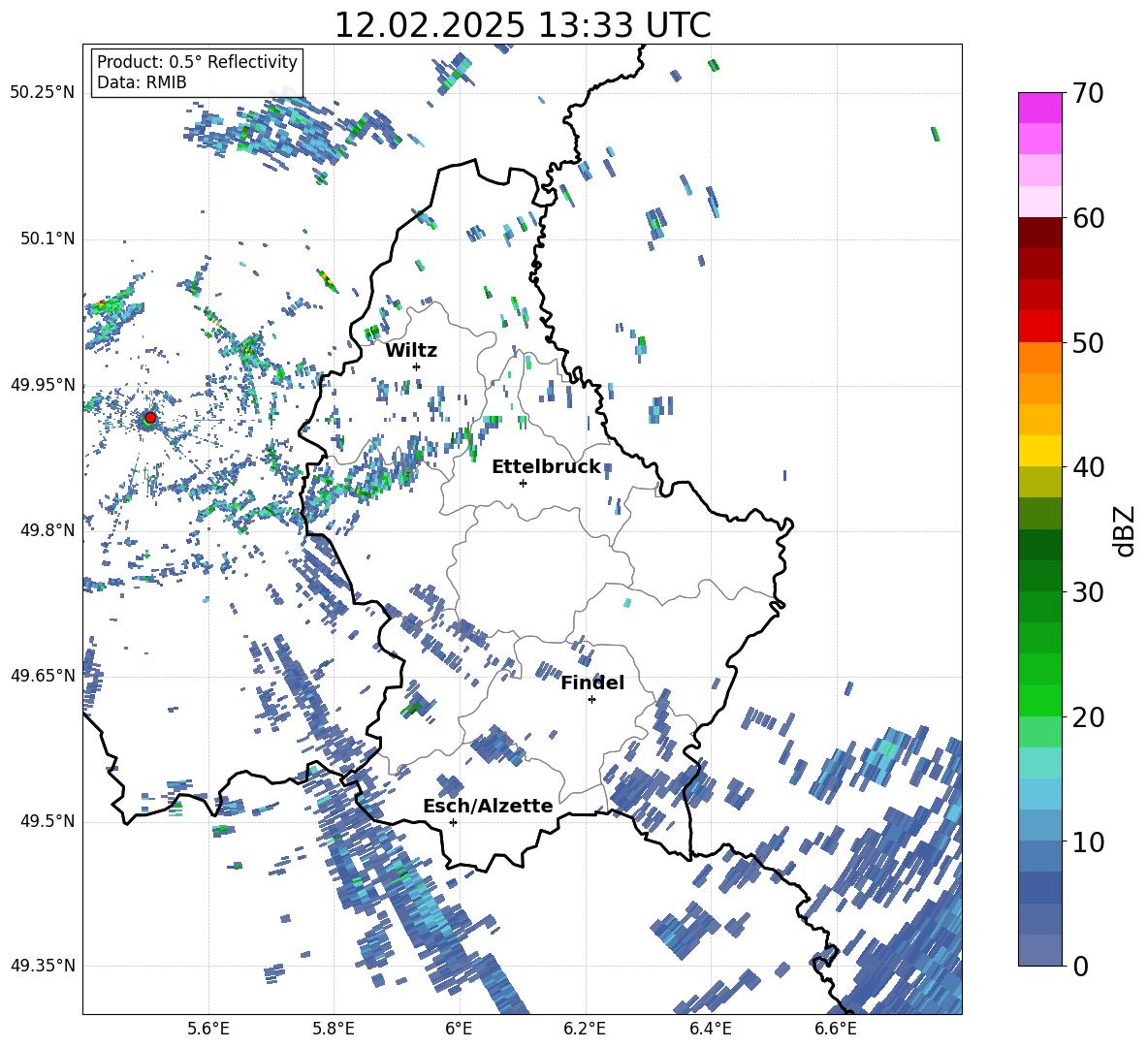Click the title '12.02.2025 13:33 UTC'
This screenshot has height=1048, width=1148.
[x=523, y=25]
